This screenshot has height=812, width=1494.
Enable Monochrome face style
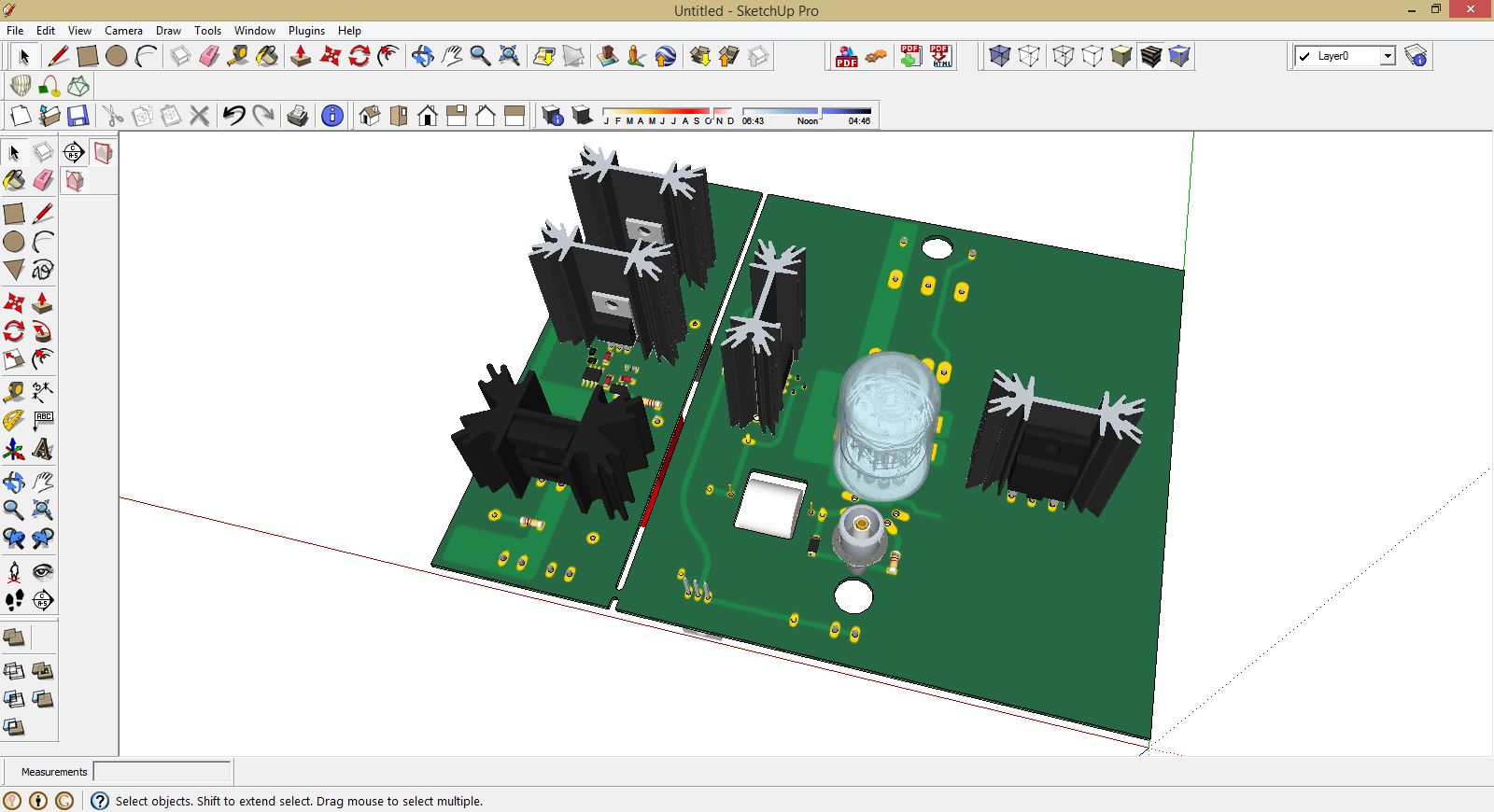pyautogui.click(x=1179, y=56)
